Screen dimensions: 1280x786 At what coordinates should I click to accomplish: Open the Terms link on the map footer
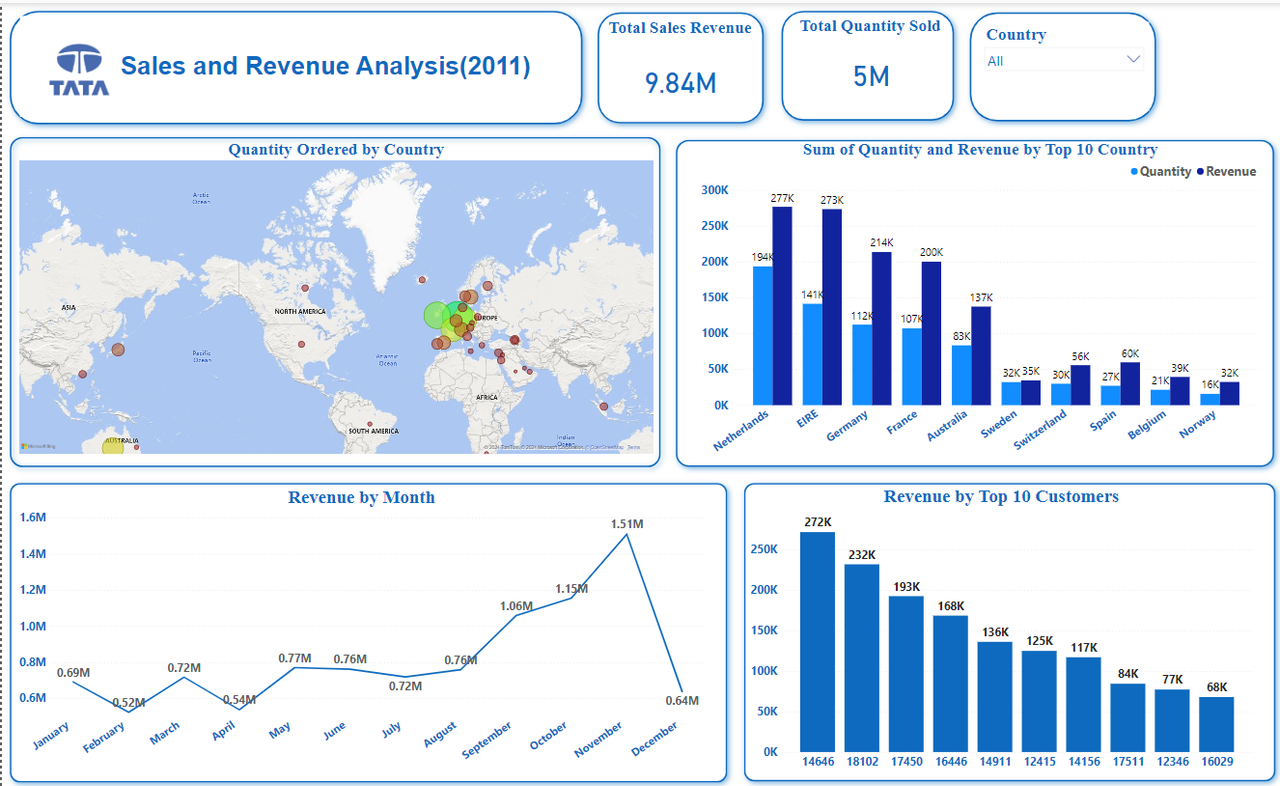636,446
